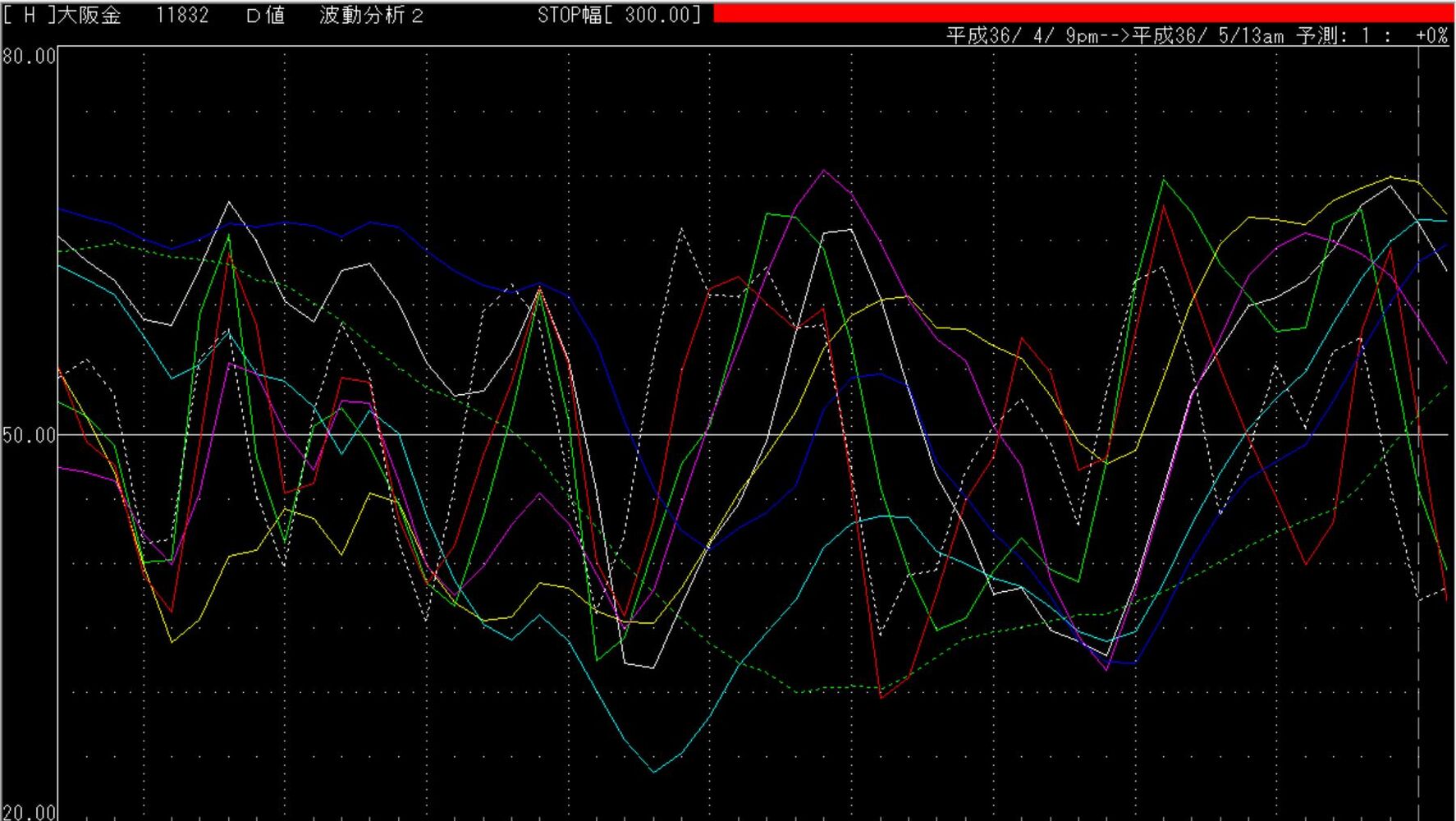Click the STOP幅 300.00 value field
Screen dimensions: 1456x821
point(620,15)
